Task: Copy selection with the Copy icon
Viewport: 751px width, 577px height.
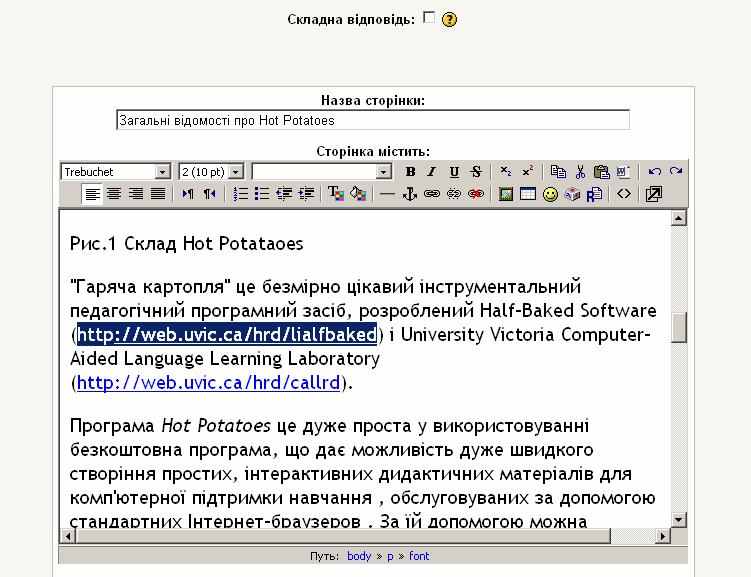Action: 558,171
